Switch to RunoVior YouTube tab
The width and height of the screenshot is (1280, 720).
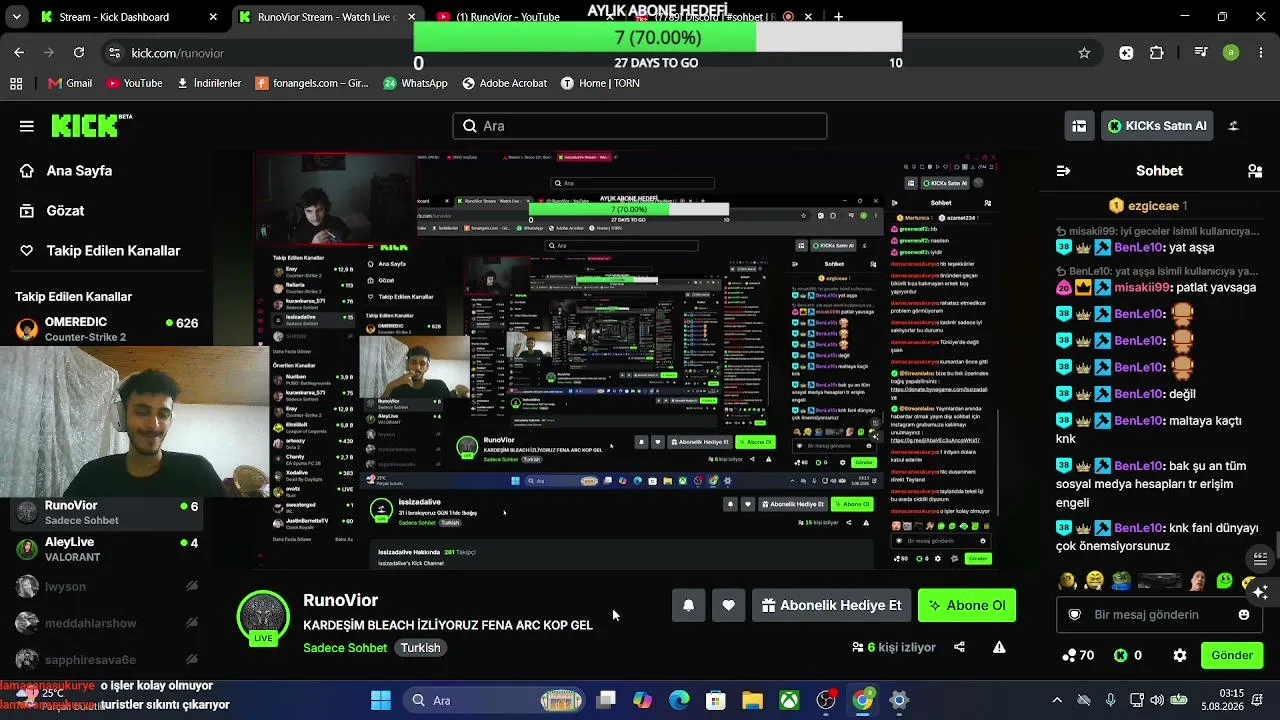516,17
